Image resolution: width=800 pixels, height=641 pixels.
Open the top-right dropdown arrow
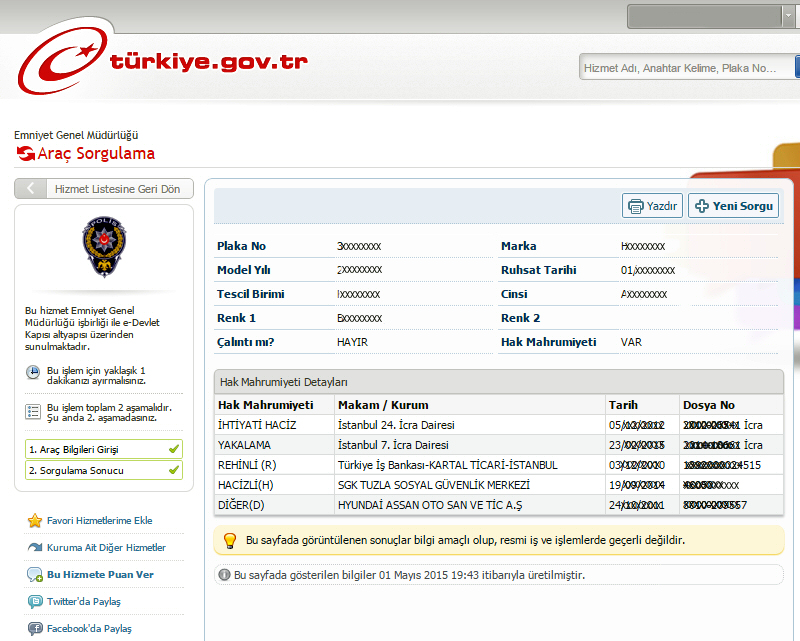[788, 16]
